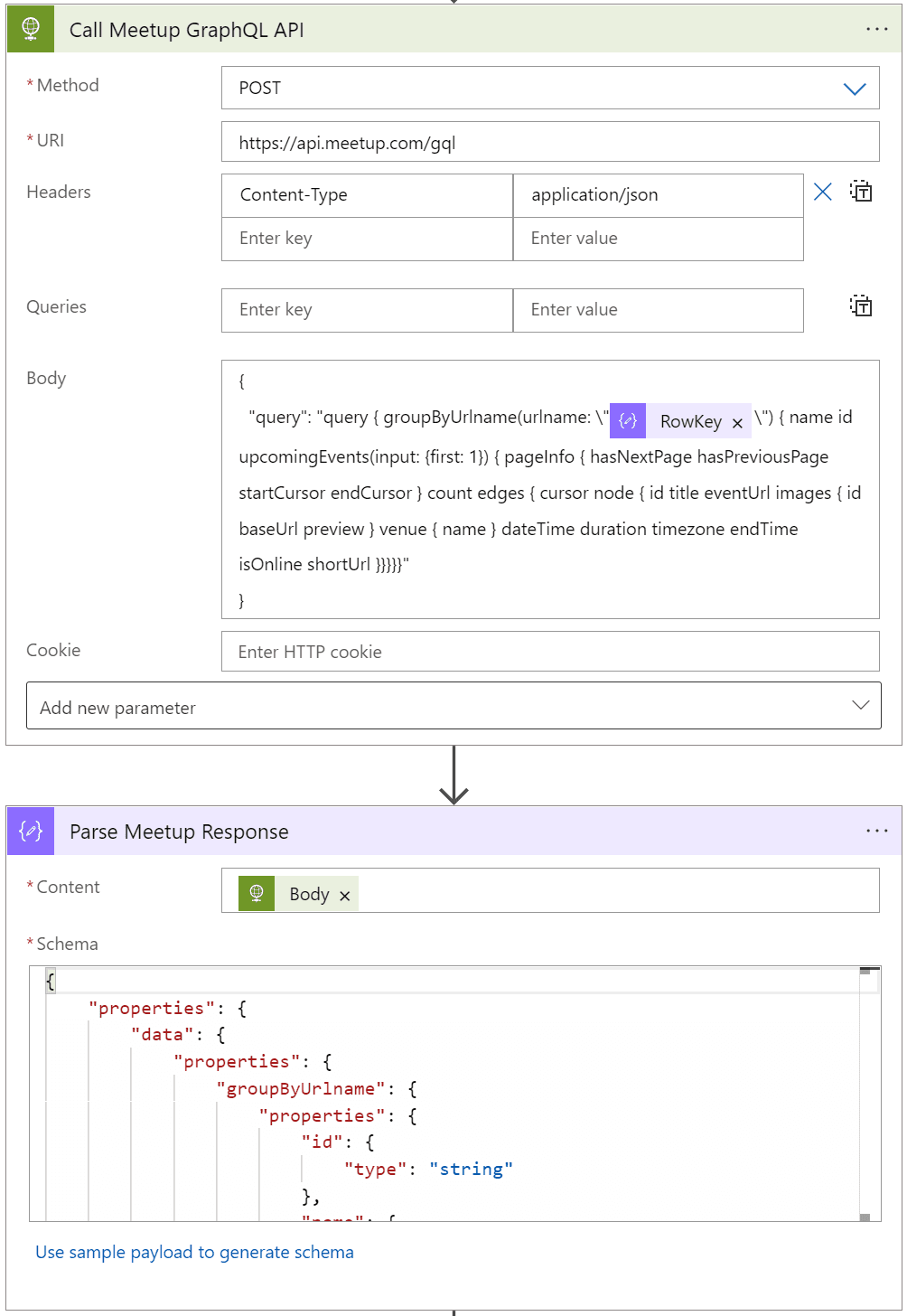
Task: Click the application/json header value field
Action: [x=658, y=195]
